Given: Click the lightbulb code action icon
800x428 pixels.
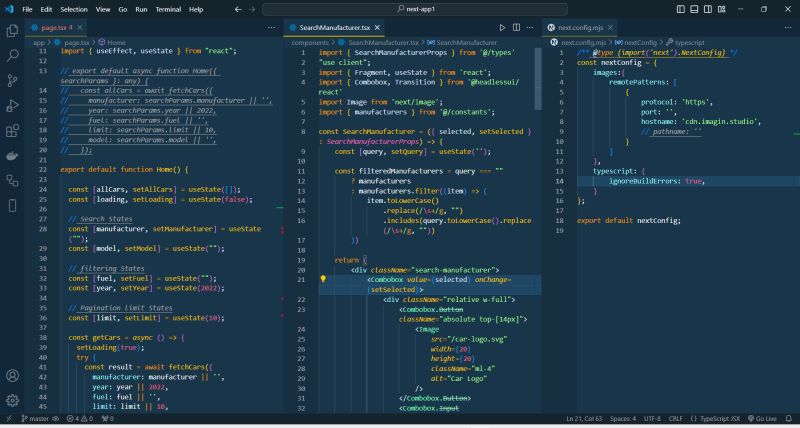Looking at the screenshot, I should pos(323,279).
